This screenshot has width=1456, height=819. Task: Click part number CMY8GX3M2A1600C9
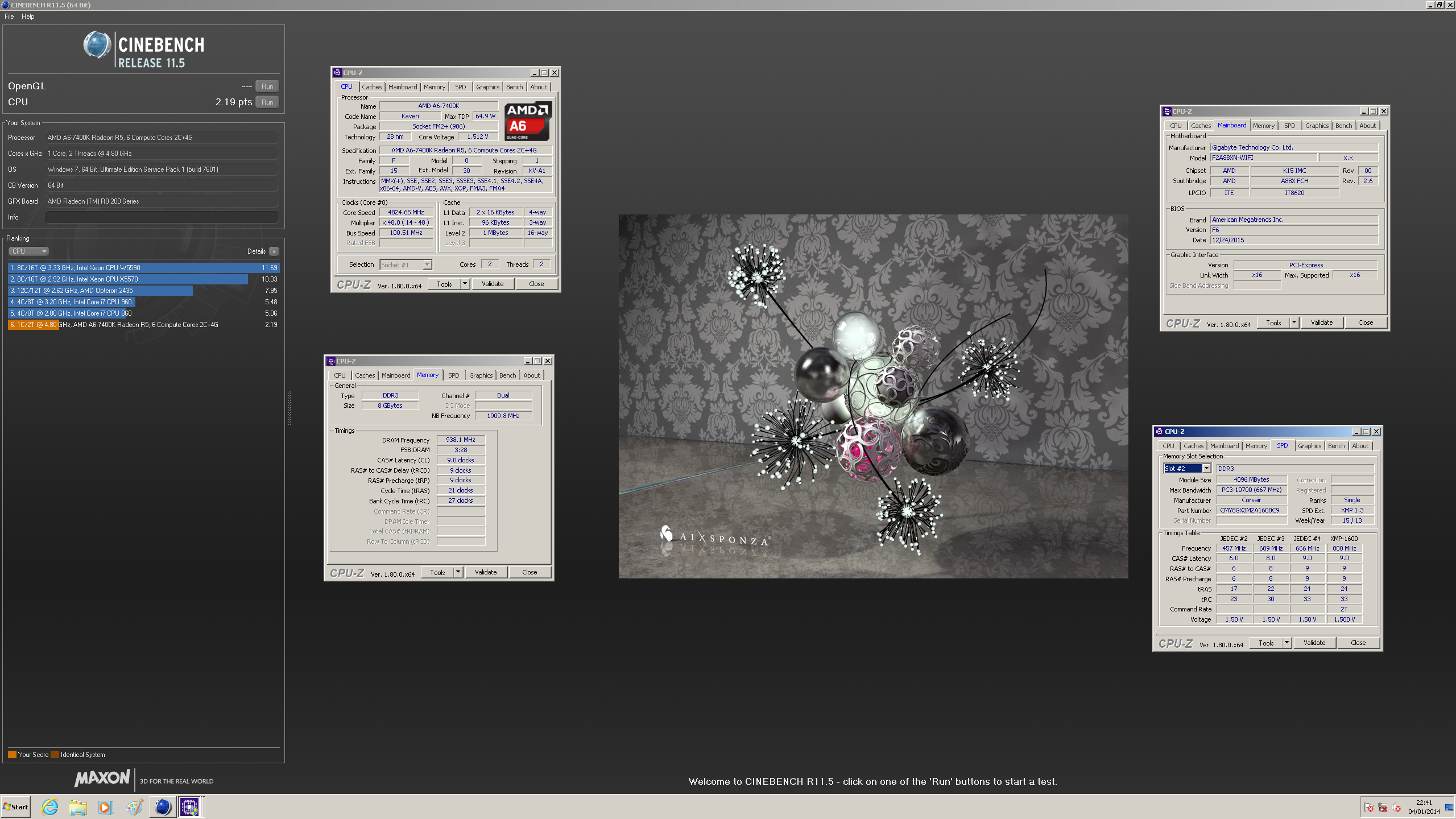tap(1251, 511)
